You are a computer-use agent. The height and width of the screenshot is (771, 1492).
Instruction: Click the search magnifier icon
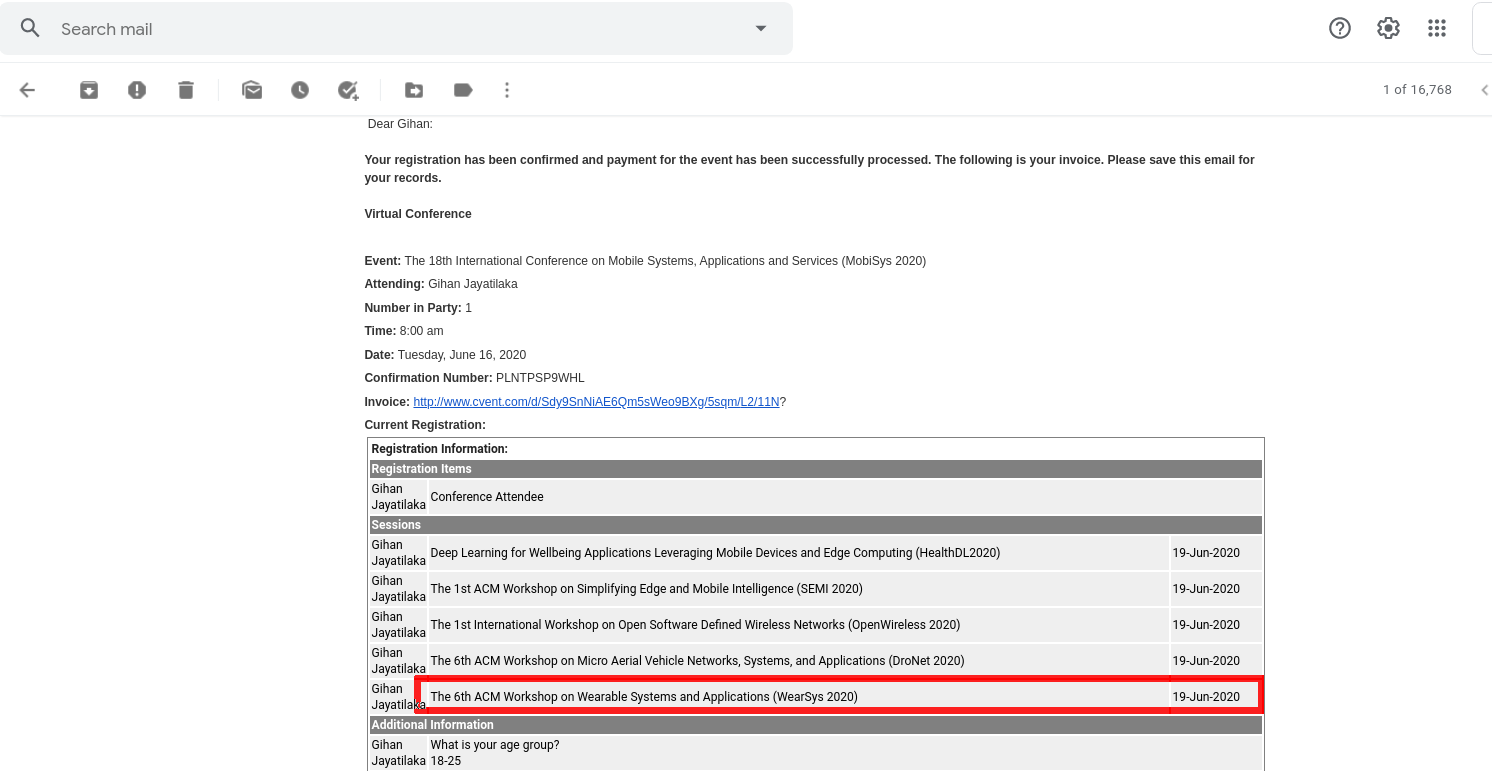[30, 29]
